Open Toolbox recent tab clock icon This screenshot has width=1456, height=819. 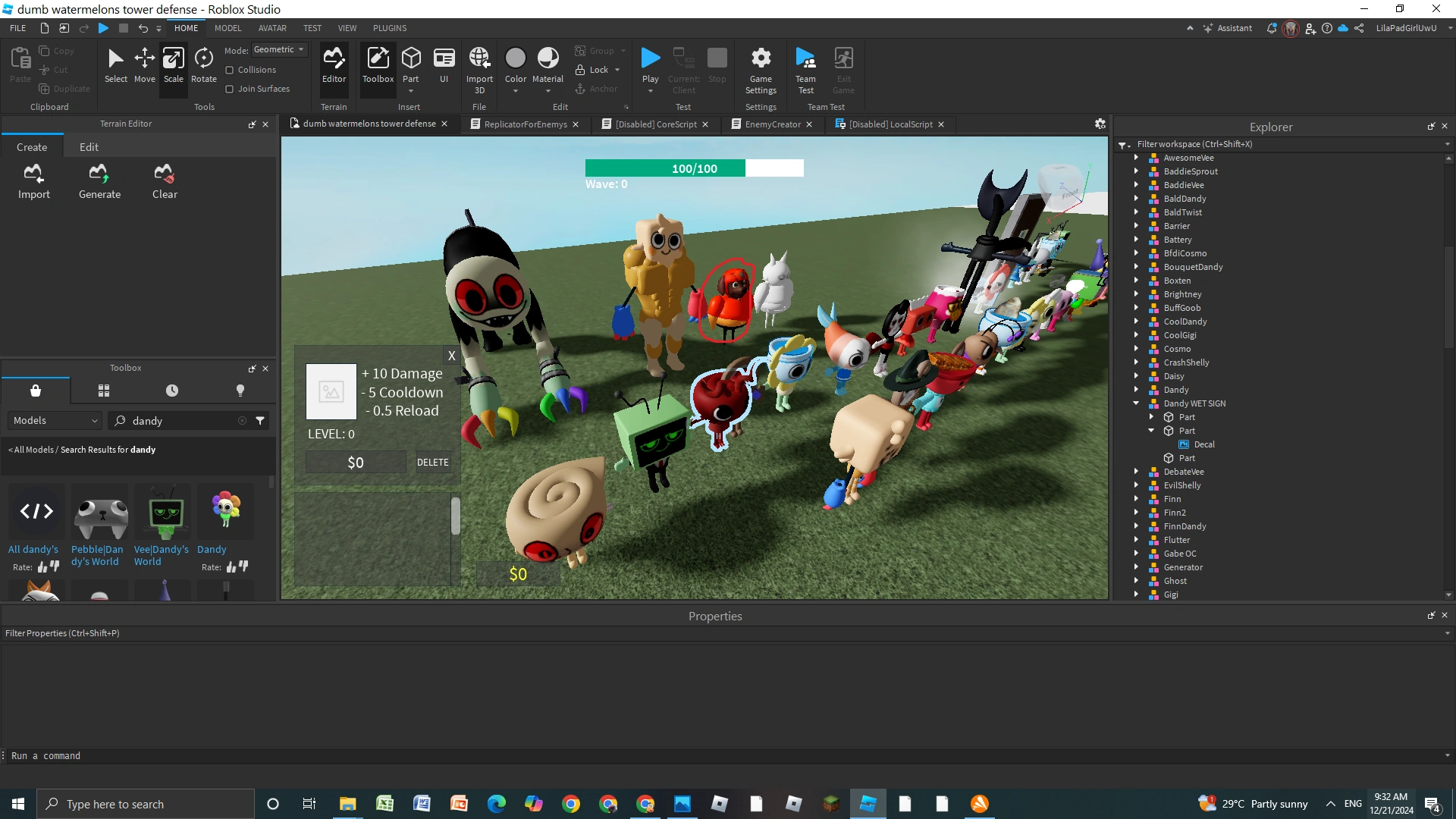click(x=172, y=391)
